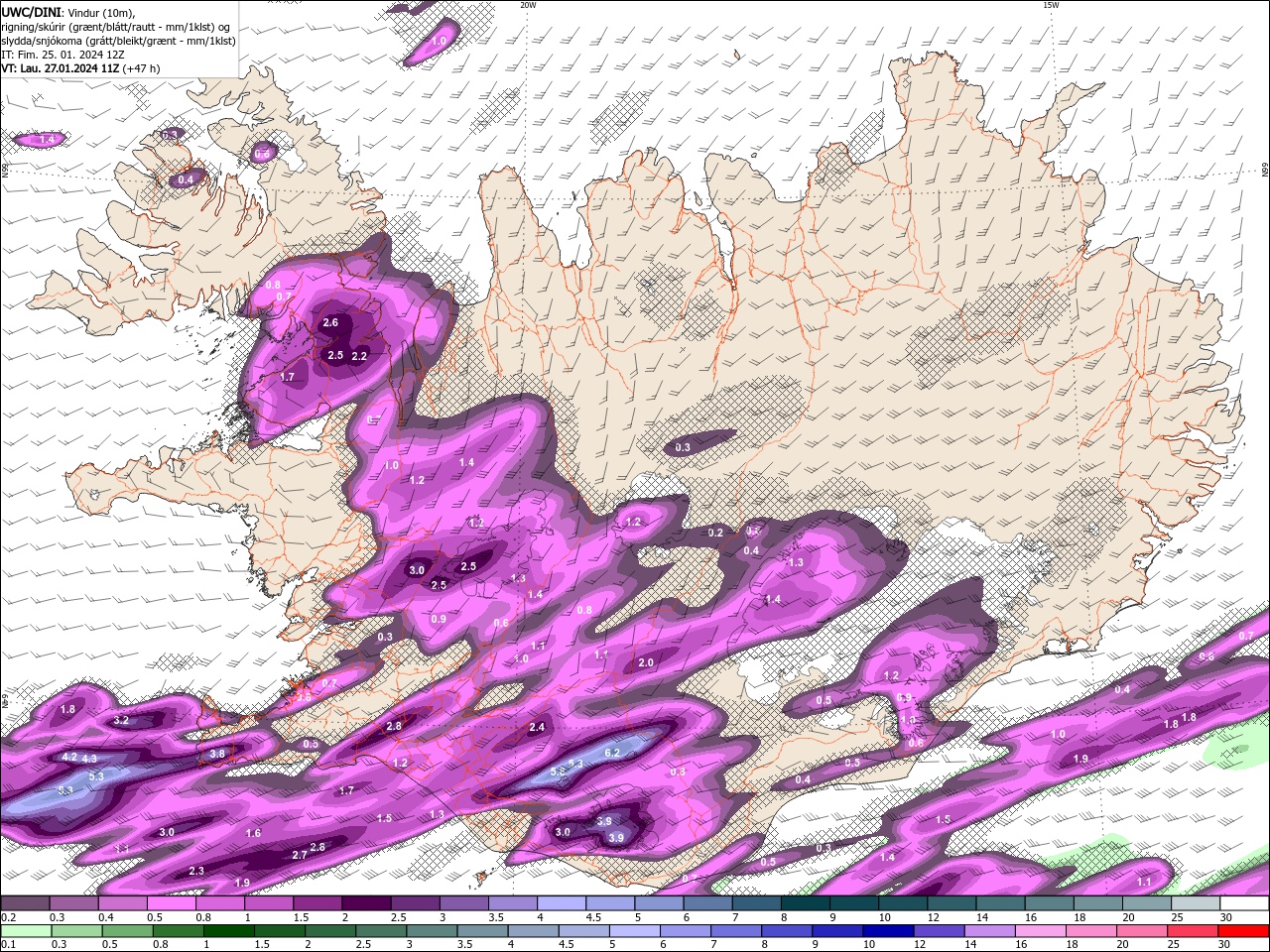Select the pure red 30 rain legend swatch

(x=1242, y=931)
